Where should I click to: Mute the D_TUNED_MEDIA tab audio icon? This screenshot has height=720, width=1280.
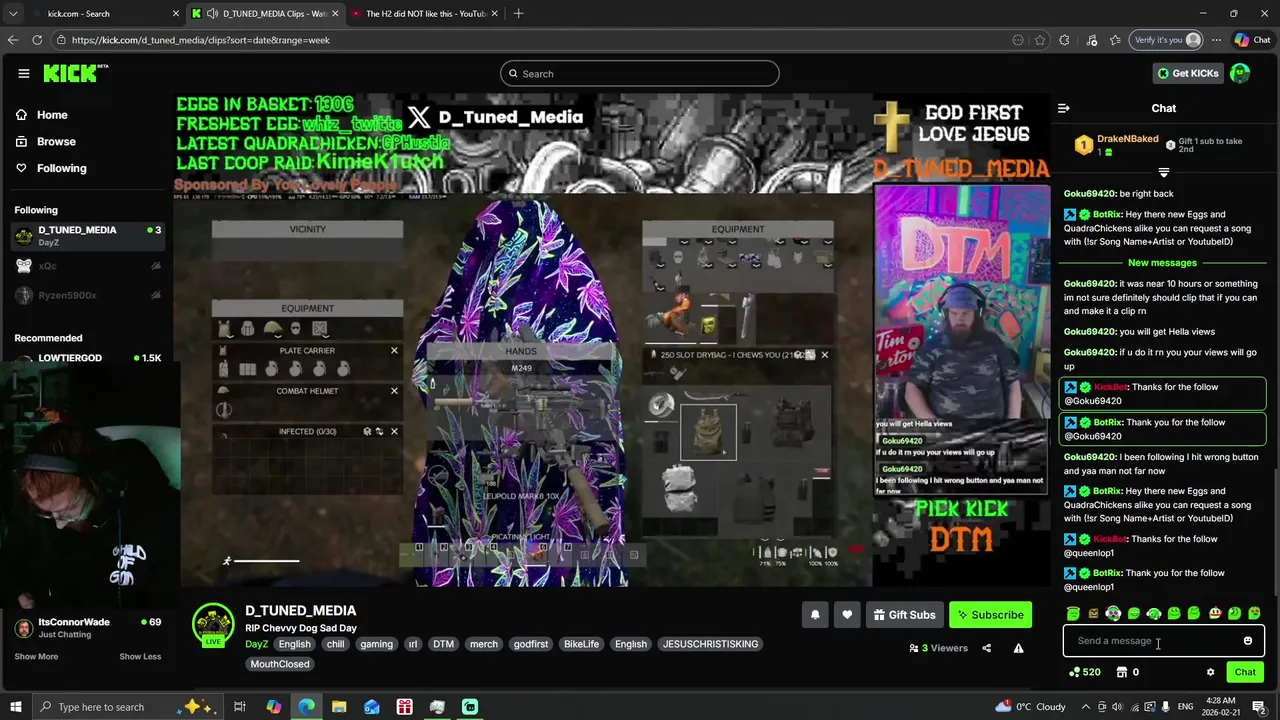[213, 14]
